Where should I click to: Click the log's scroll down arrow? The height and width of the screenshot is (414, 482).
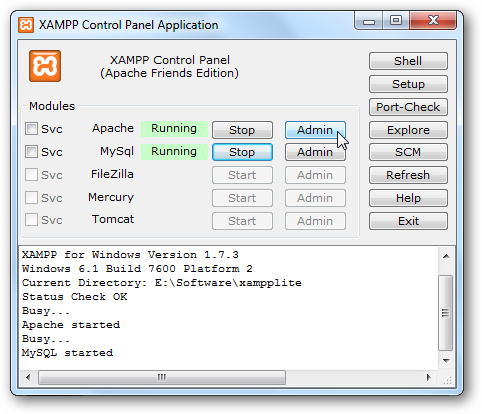coord(446,361)
